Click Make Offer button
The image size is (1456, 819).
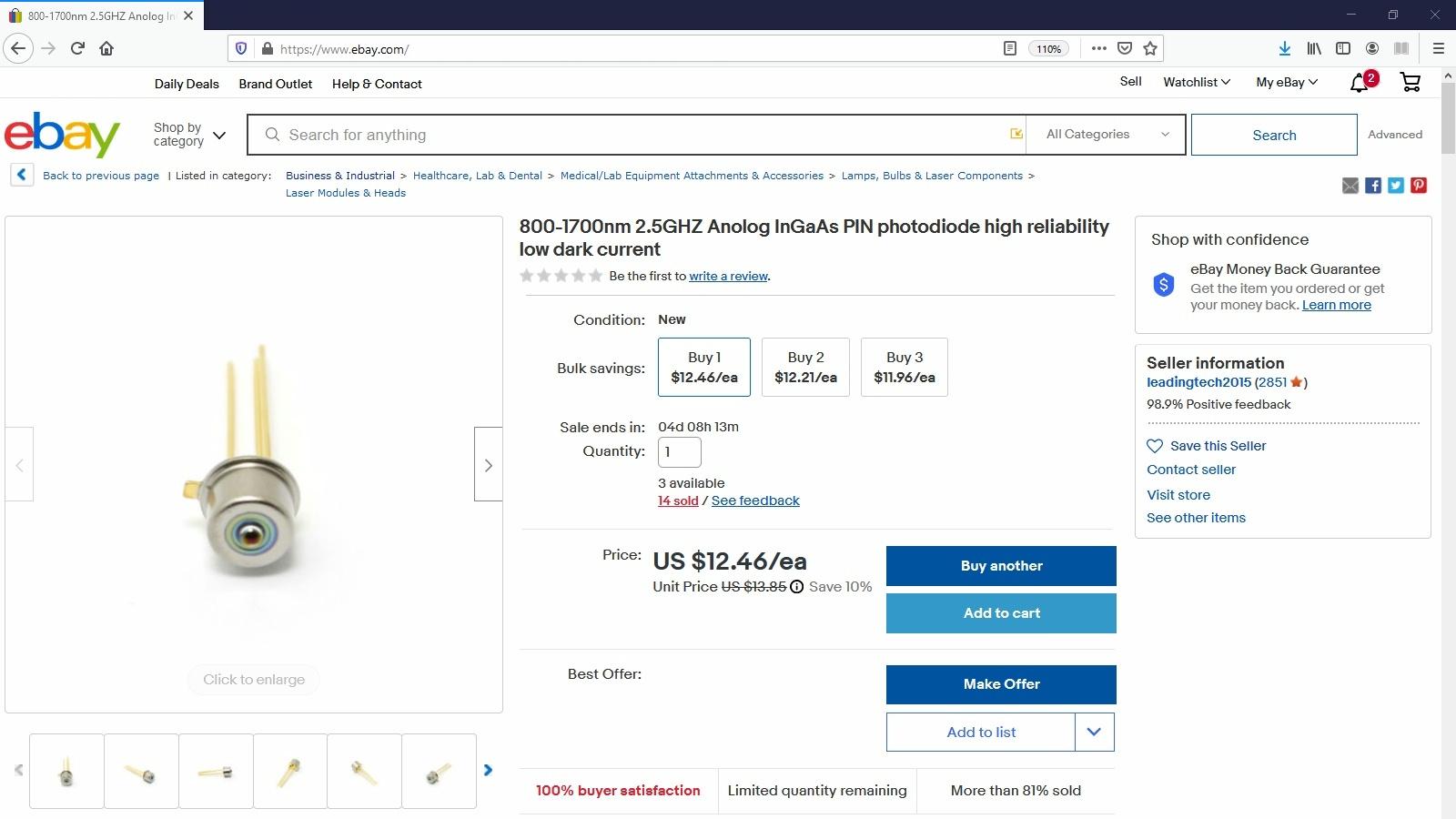click(1001, 684)
